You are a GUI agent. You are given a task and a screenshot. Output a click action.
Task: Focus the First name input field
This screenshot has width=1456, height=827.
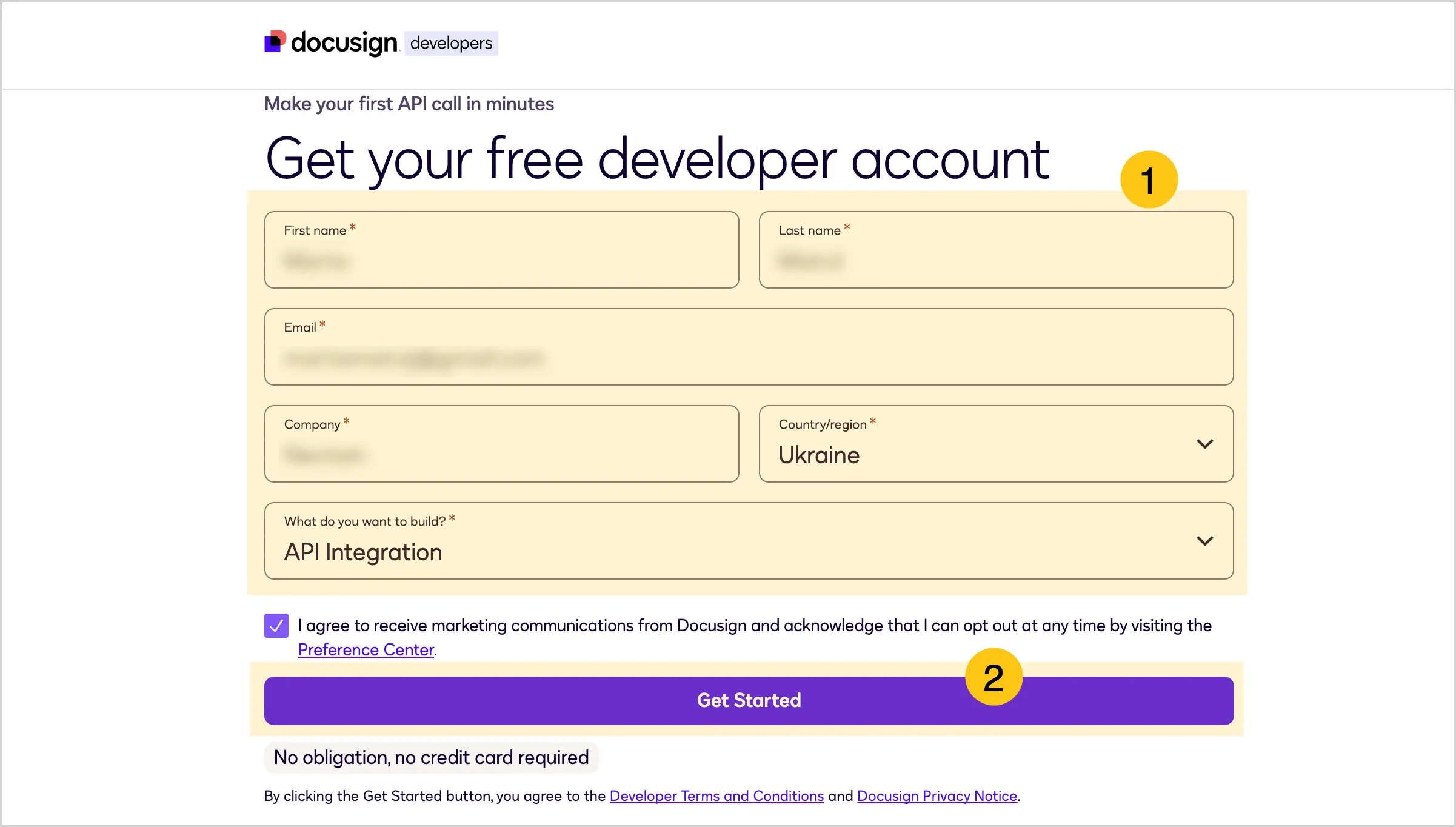click(x=502, y=250)
